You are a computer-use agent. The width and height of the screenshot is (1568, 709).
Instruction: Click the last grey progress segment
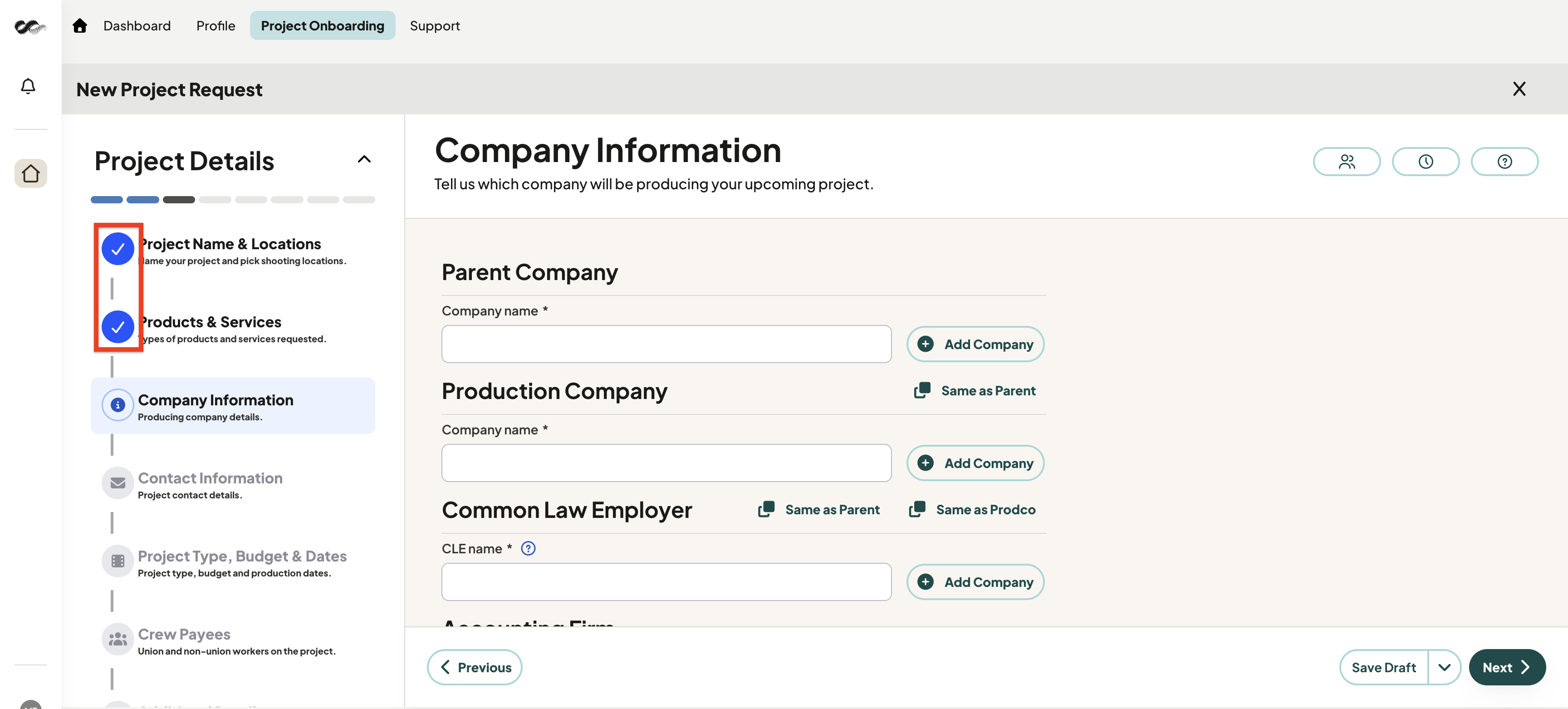(x=358, y=200)
